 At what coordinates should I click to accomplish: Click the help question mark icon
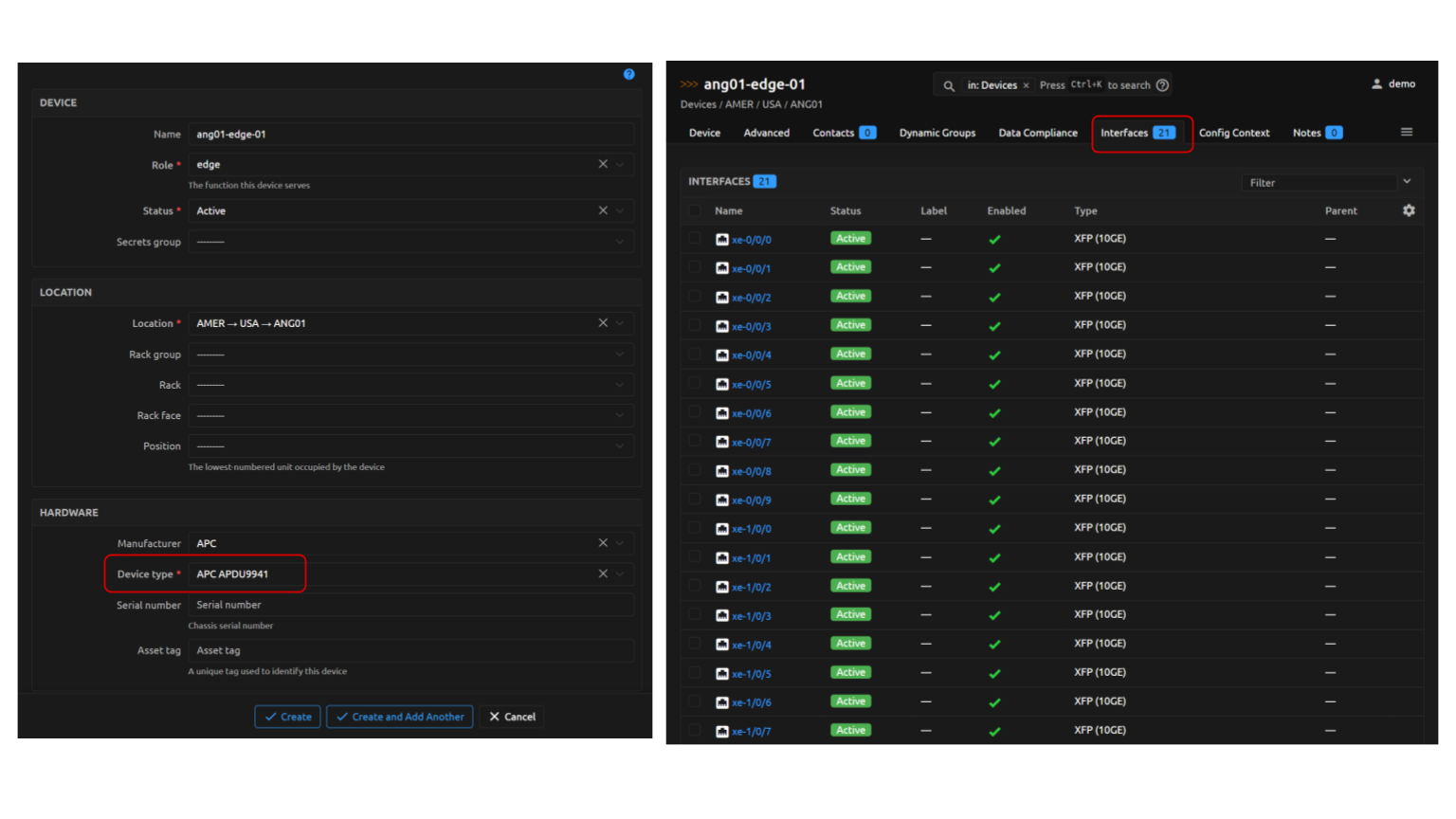(628, 74)
